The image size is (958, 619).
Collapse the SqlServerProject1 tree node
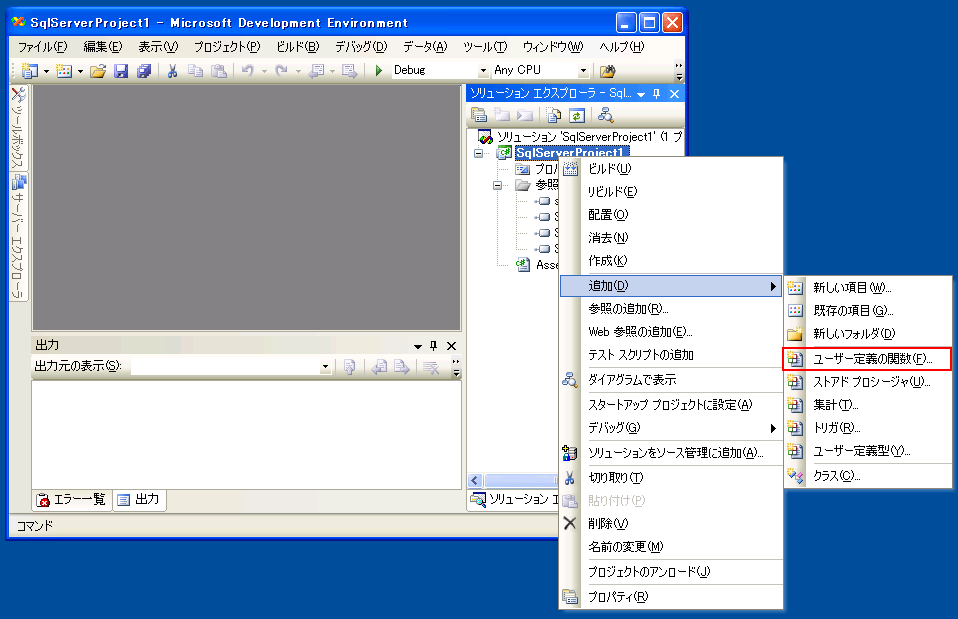coord(478,153)
